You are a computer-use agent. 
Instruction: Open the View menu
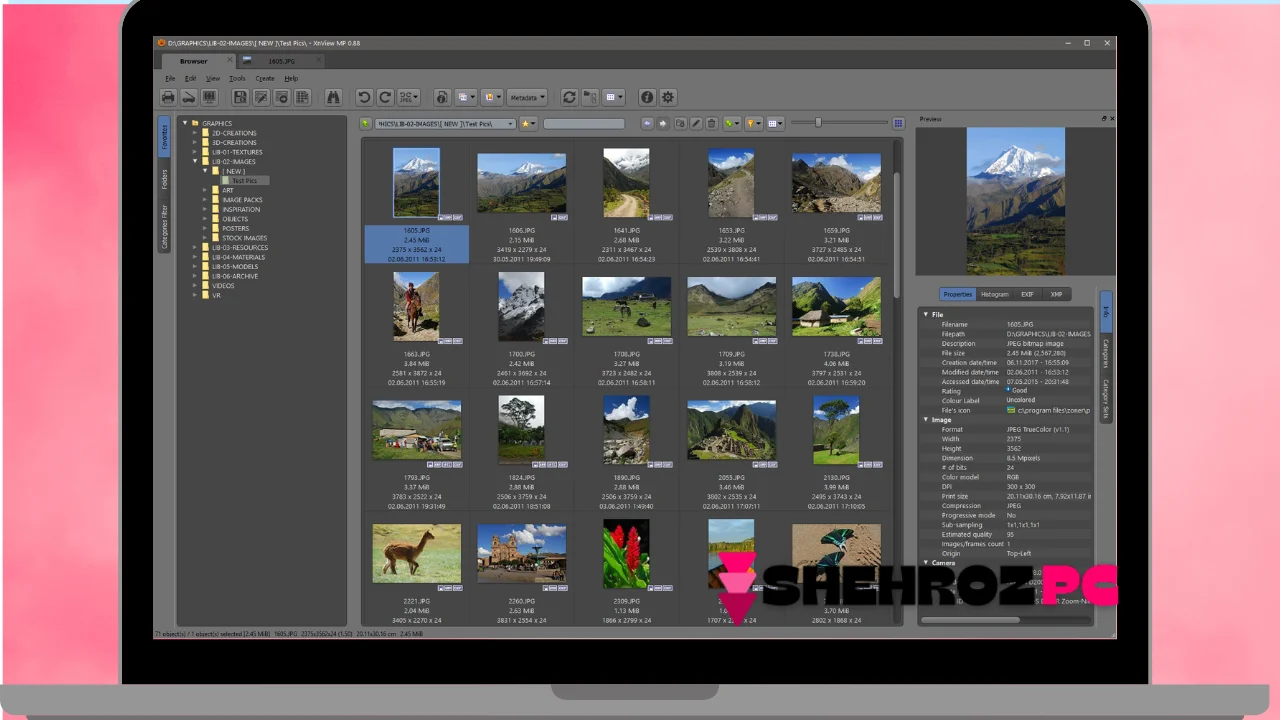(x=213, y=78)
